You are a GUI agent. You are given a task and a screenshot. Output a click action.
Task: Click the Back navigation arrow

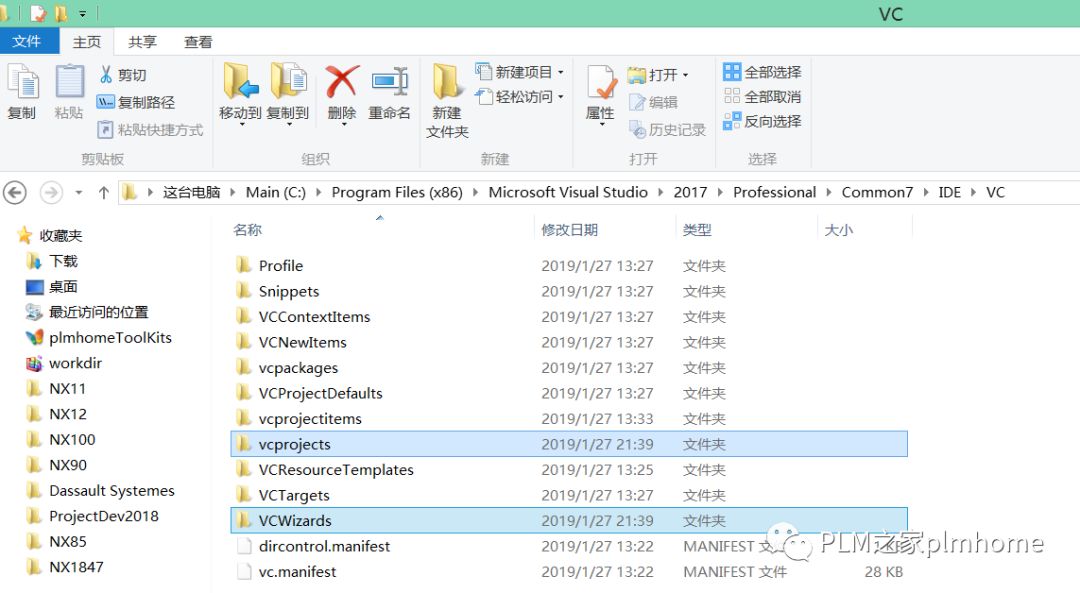[15, 192]
